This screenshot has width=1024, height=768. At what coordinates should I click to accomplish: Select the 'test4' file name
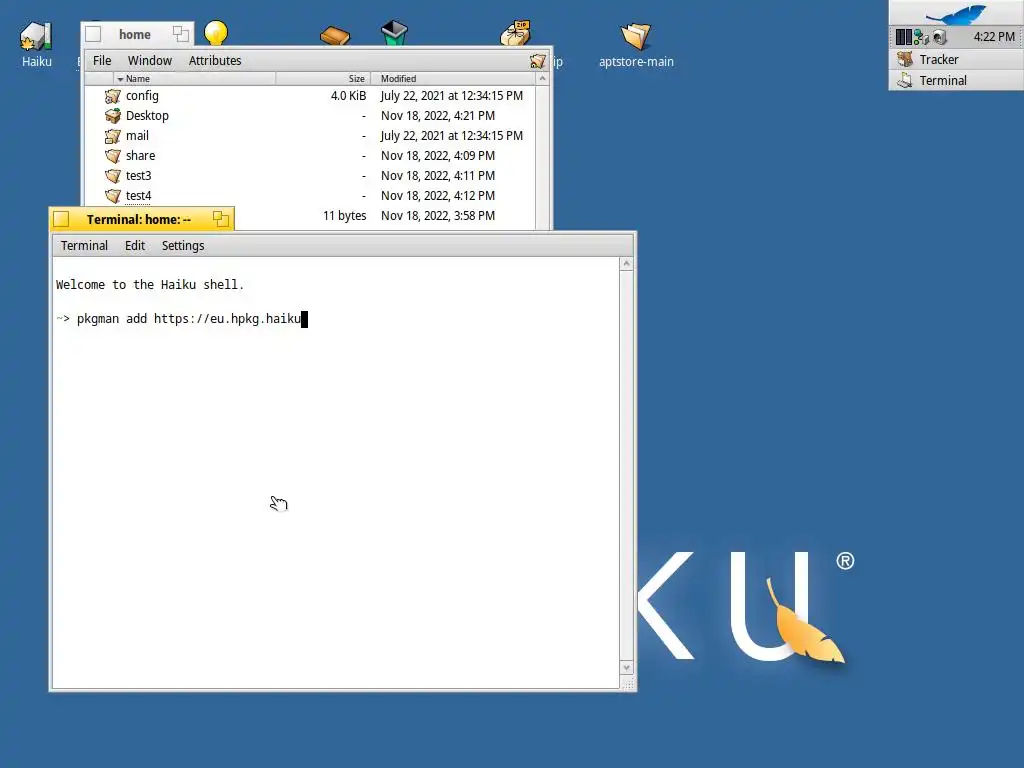pyautogui.click(x=138, y=196)
